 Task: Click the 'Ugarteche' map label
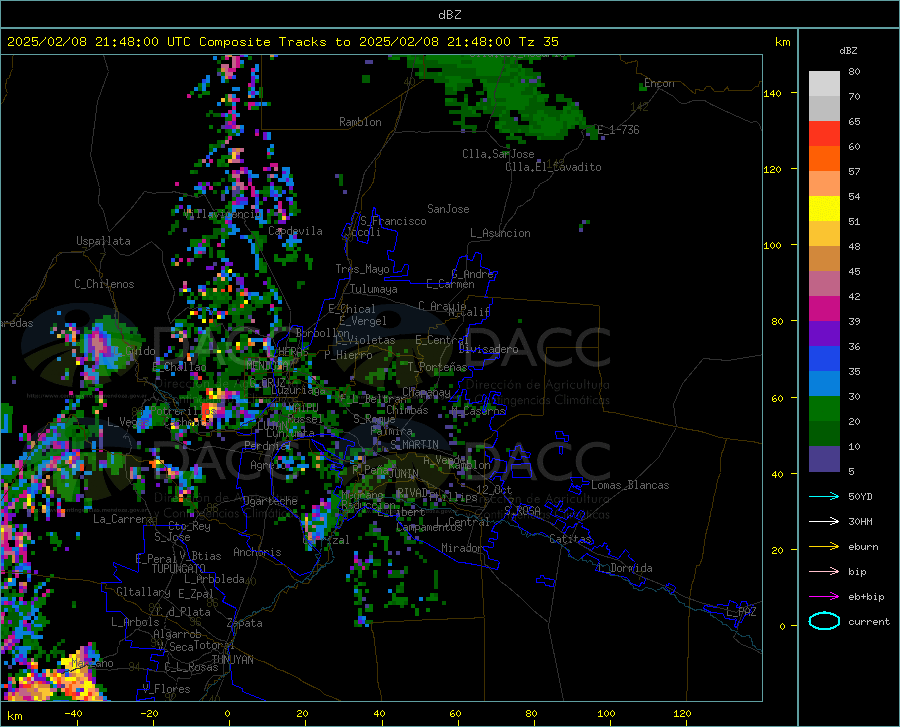click(270, 501)
